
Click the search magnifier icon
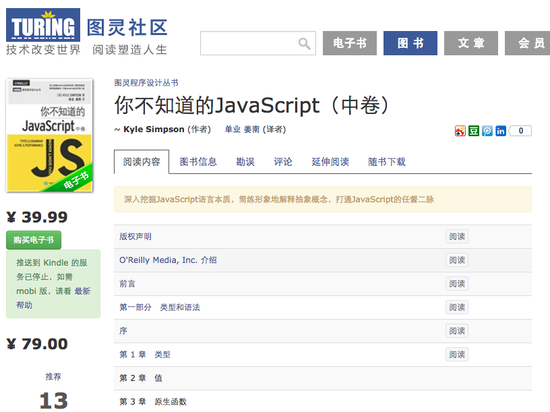[304, 43]
